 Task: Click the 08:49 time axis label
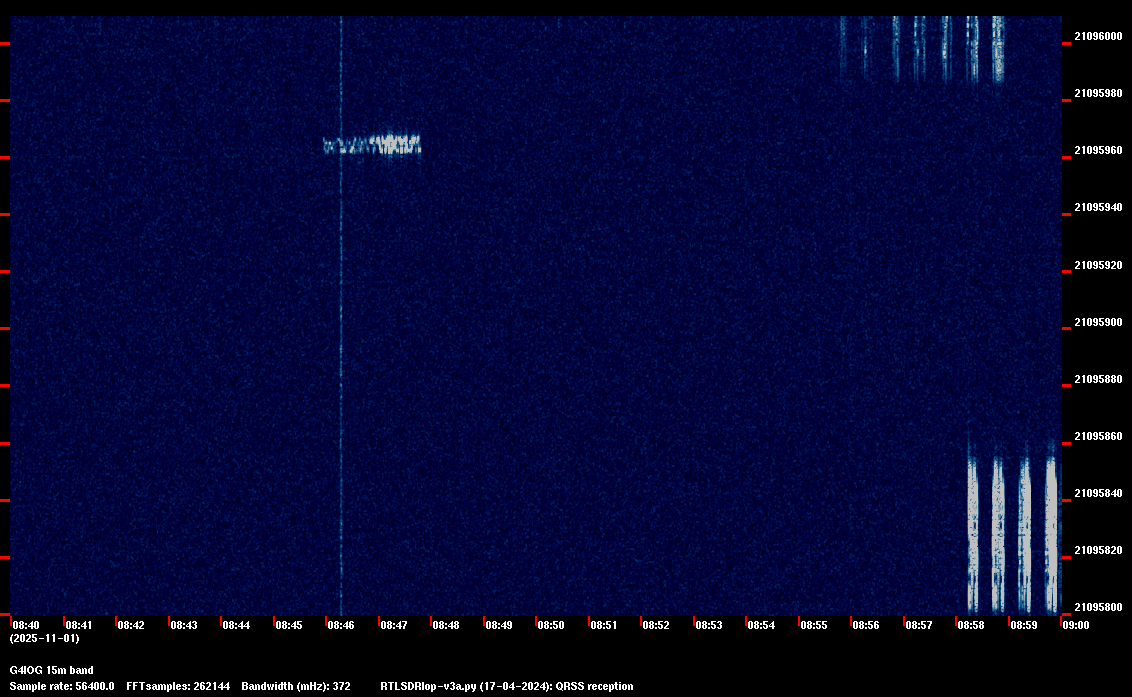point(499,625)
